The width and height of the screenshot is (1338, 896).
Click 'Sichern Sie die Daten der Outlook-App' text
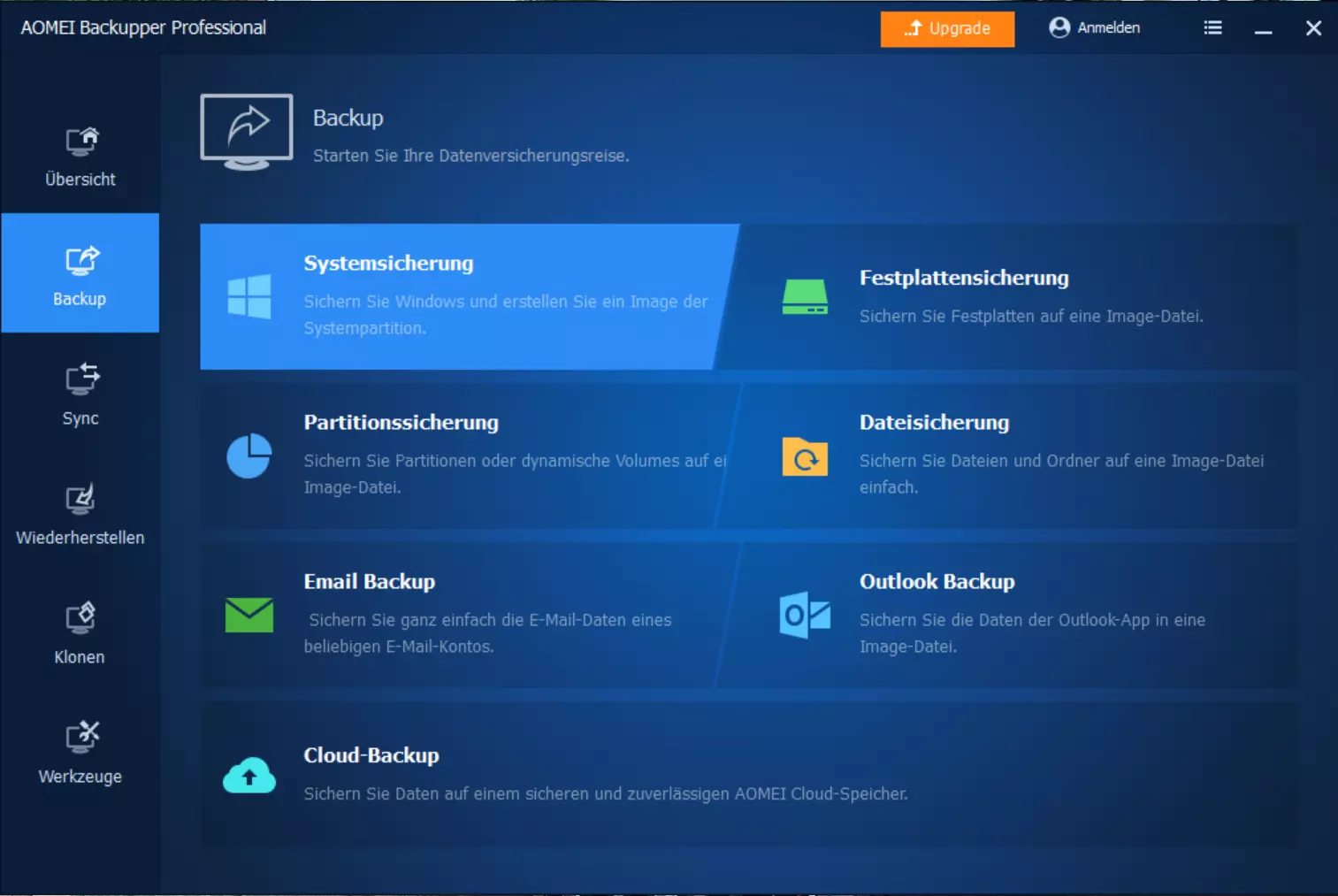pyautogui.click(x=1032, y=633)
